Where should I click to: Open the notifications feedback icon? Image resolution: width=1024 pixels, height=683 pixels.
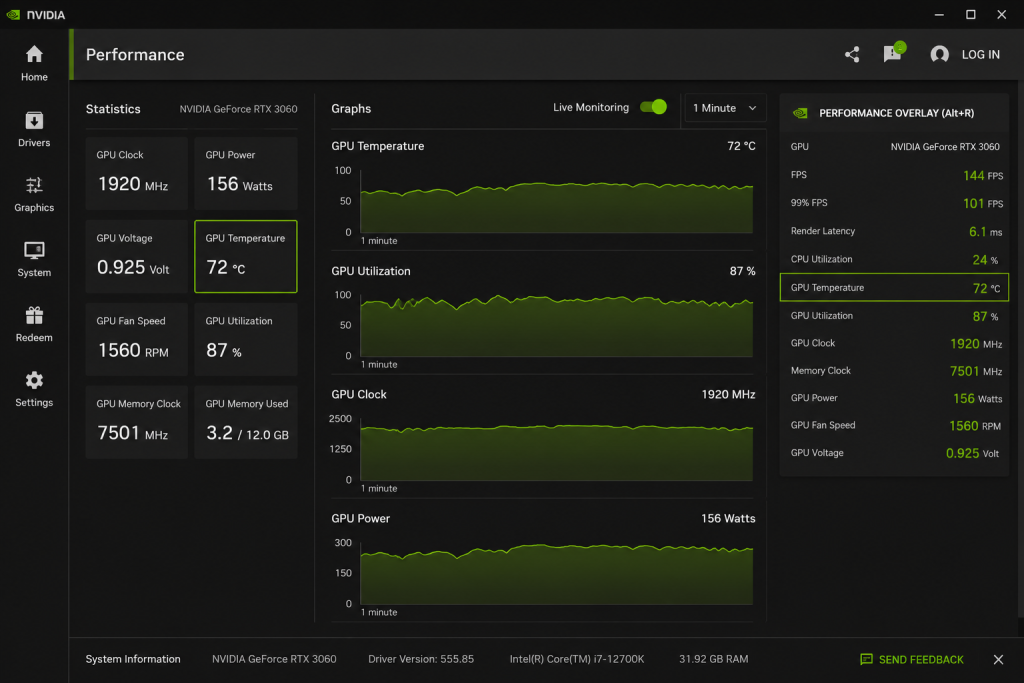click(x=893, y=53)
